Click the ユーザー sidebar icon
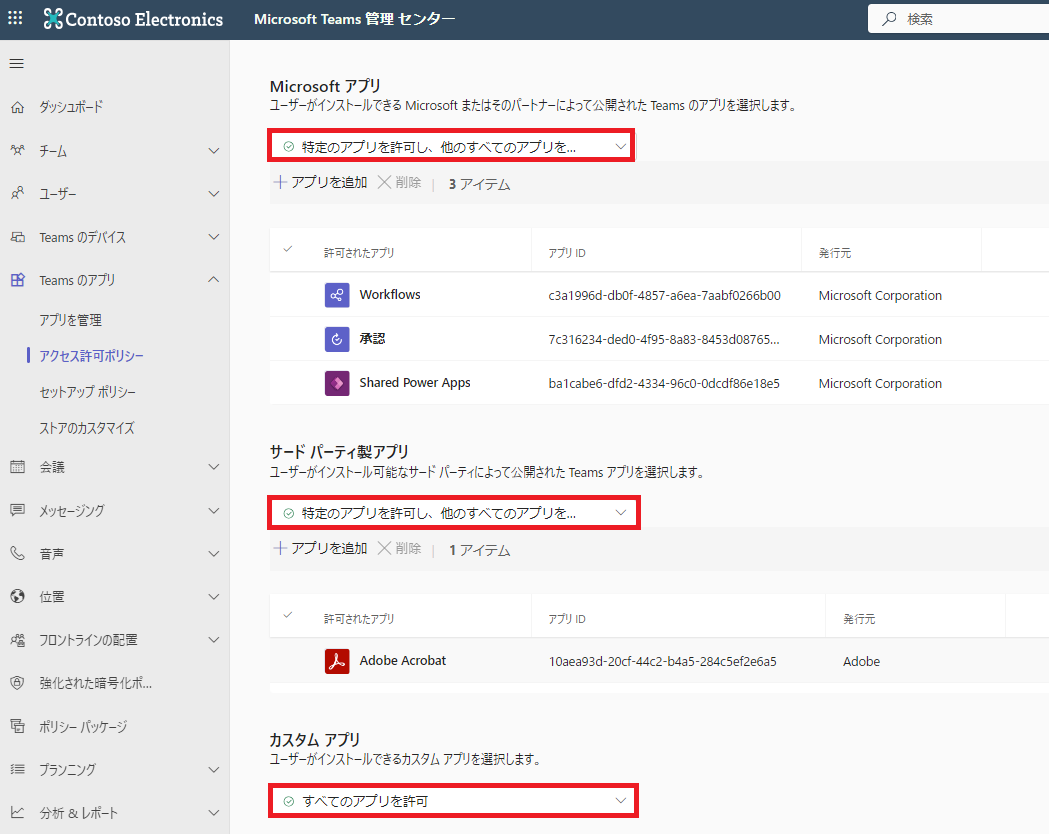The height and width of the screenshot is (834, 1049). pos(17,194)
